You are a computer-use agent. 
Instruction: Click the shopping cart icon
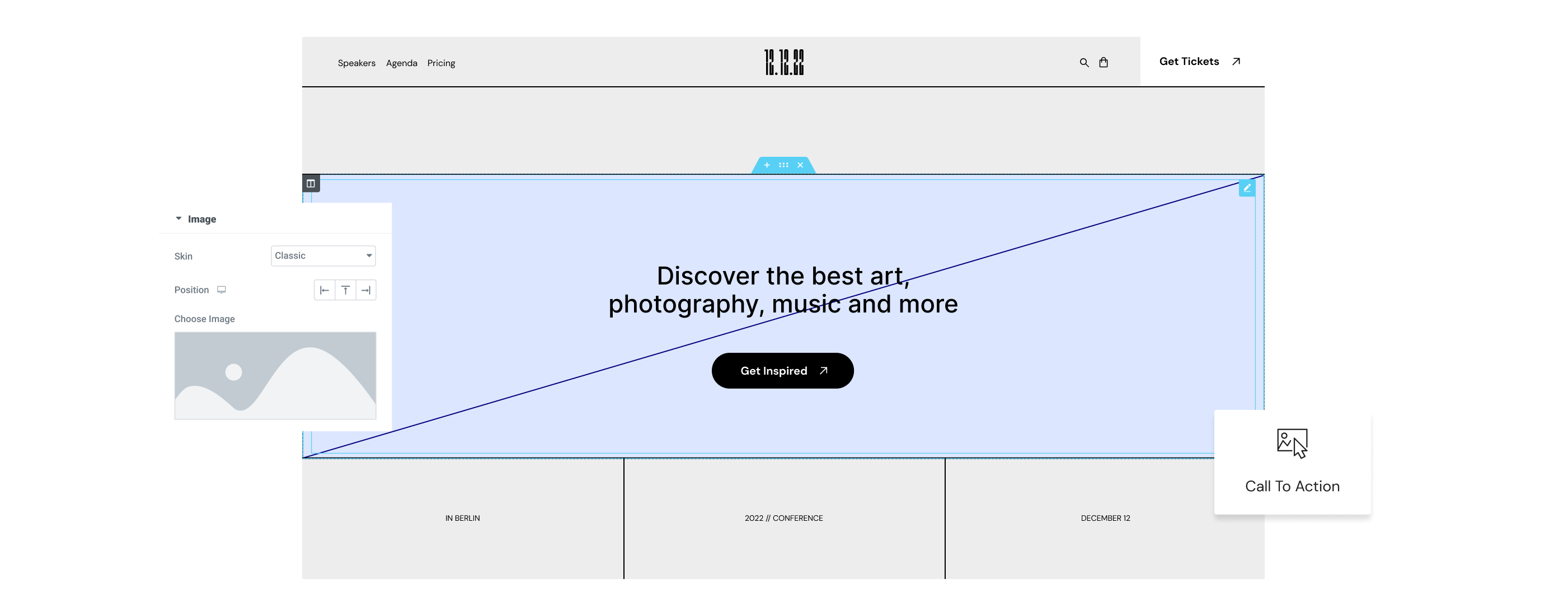1104,62
